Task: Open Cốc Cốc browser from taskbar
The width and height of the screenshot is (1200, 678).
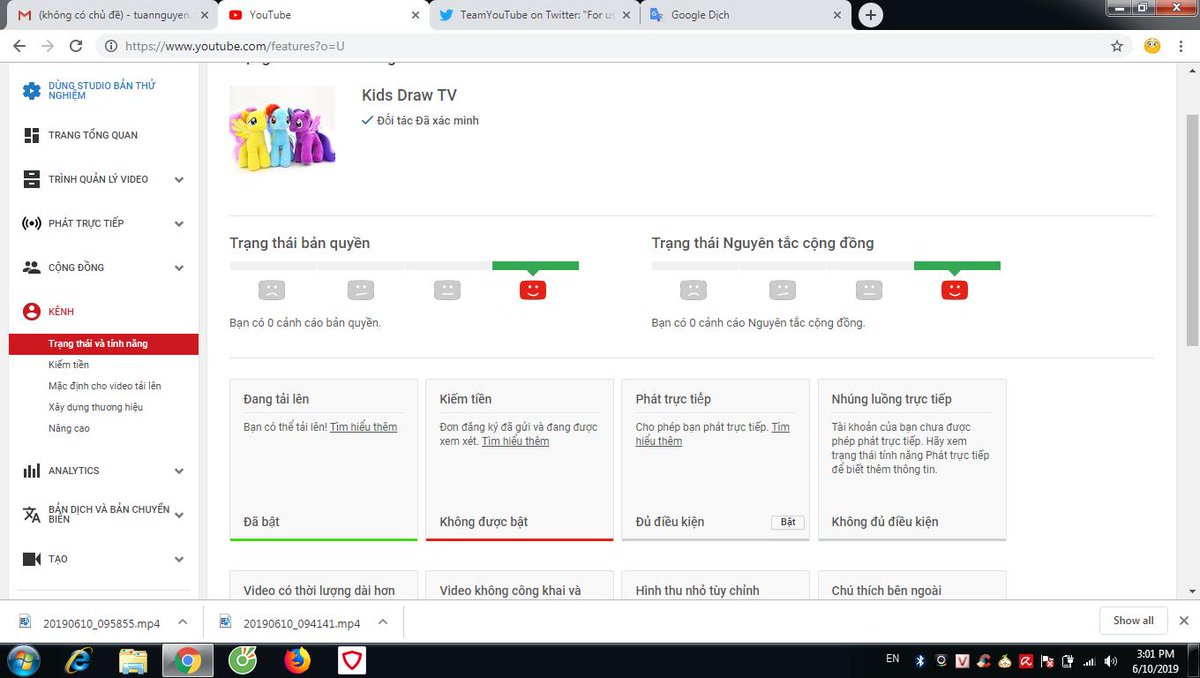Action: (x=242, y=660)
